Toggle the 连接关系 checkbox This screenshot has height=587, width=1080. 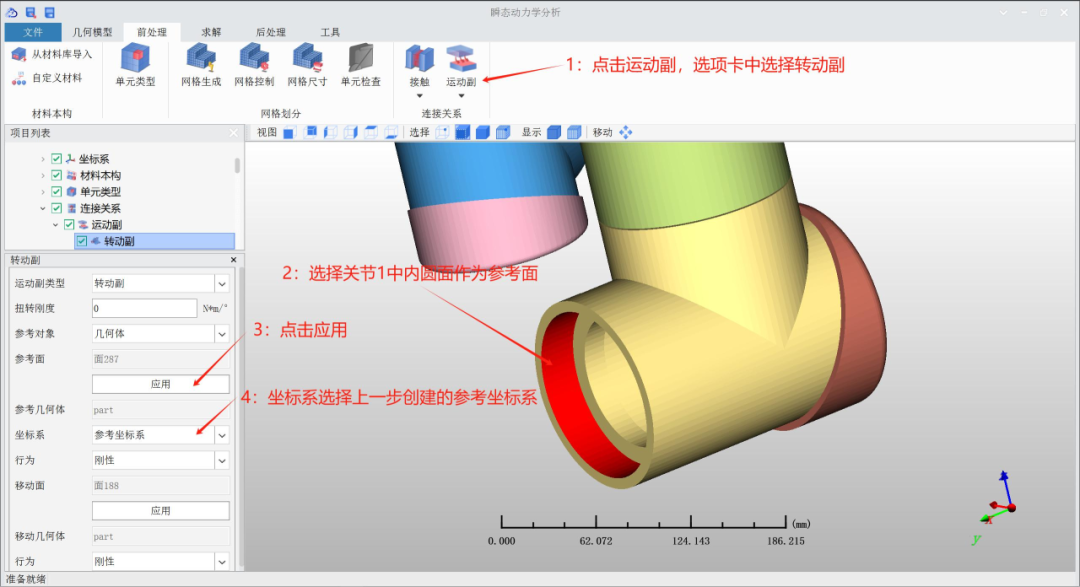pyautogui.click(x=56, y=209)
